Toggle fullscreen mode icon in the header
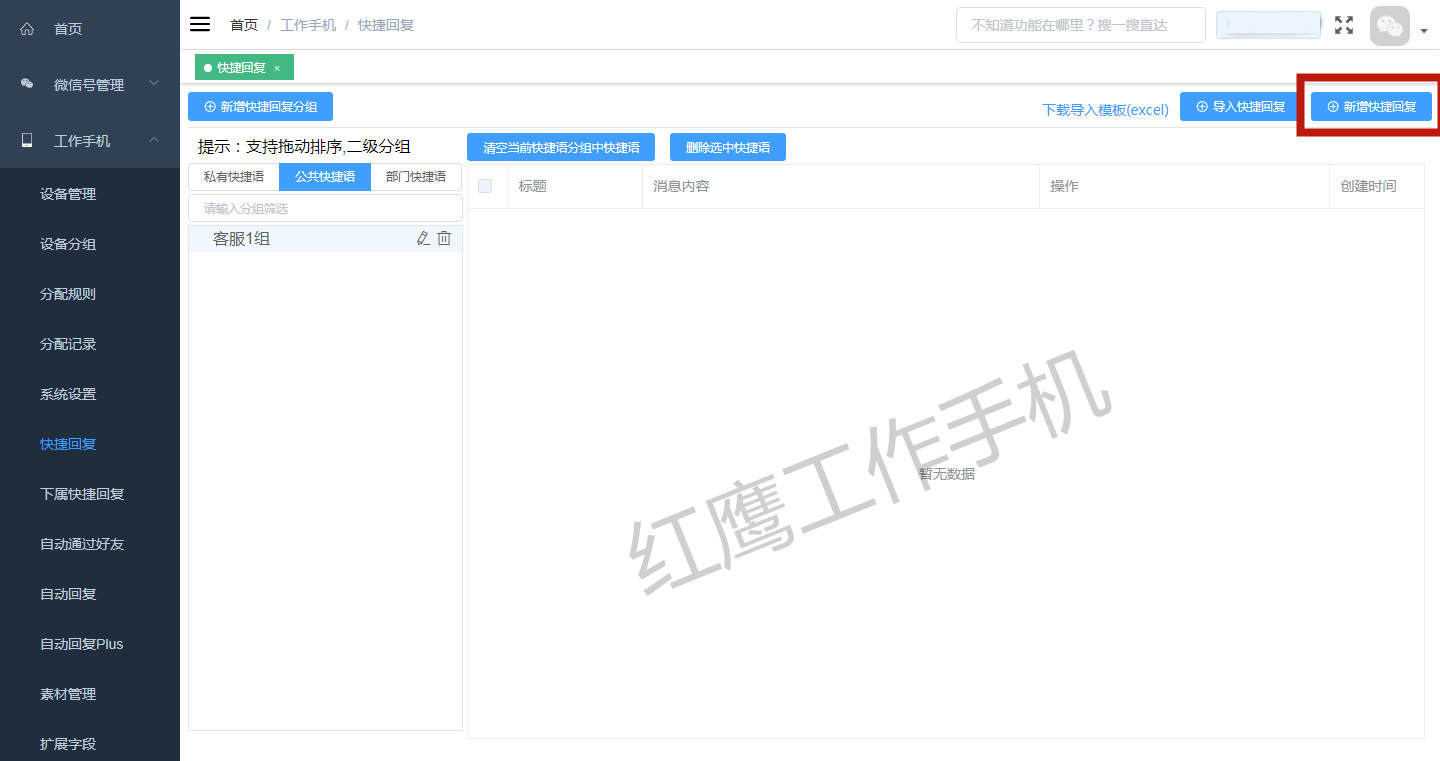Viewport: 1440px width, 761px height. 1344,25
